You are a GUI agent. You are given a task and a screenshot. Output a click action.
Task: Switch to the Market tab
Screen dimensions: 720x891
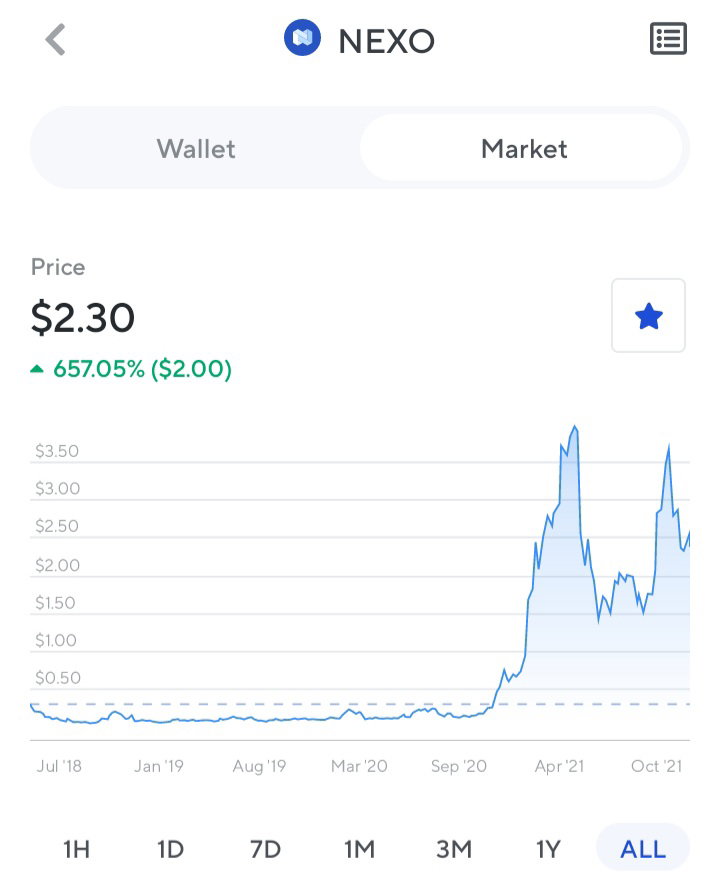click(523, 148)
